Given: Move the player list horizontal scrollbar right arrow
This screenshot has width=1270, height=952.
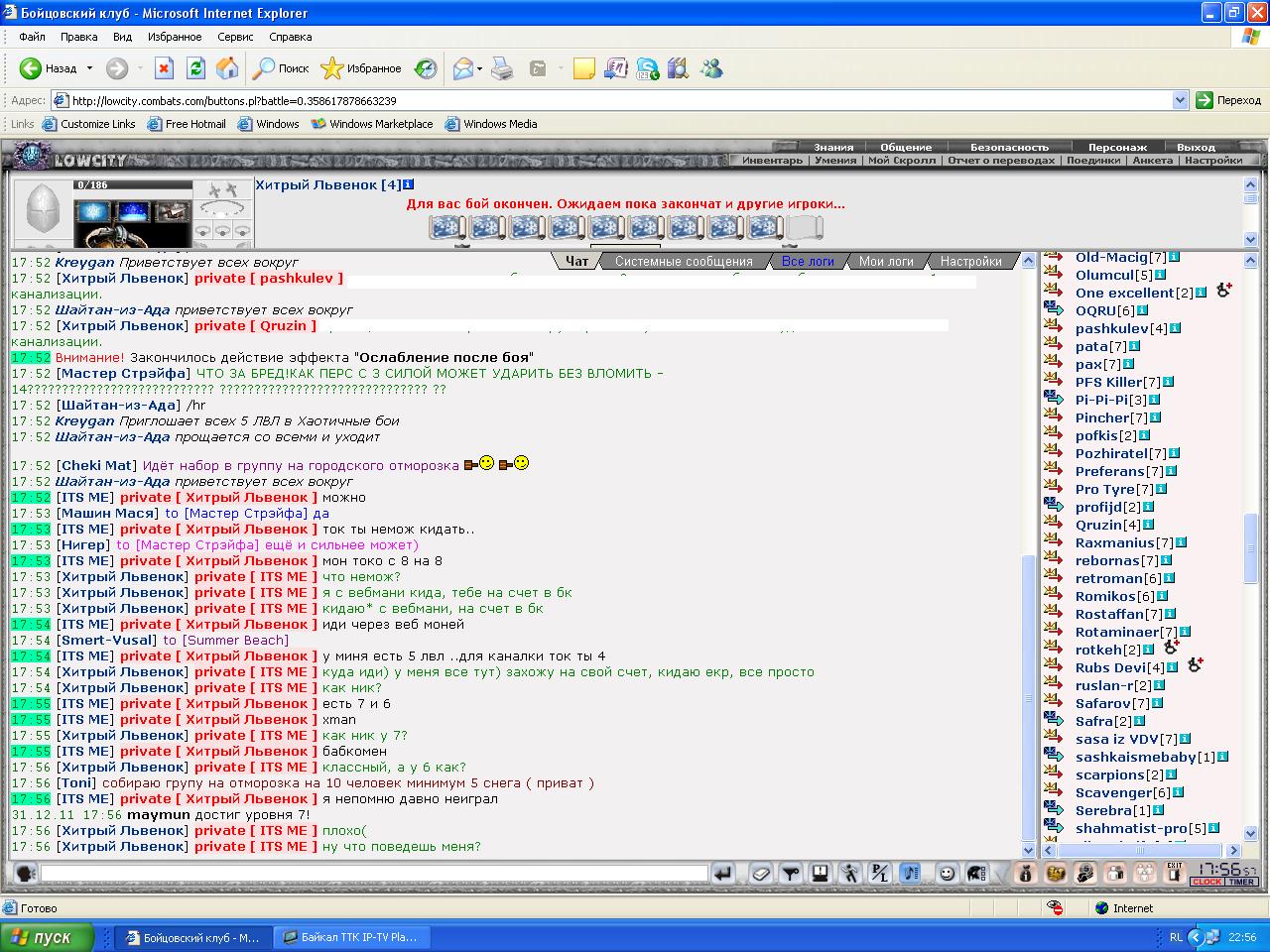Looking at the screenshot, I should click(x=1234, y=850).
